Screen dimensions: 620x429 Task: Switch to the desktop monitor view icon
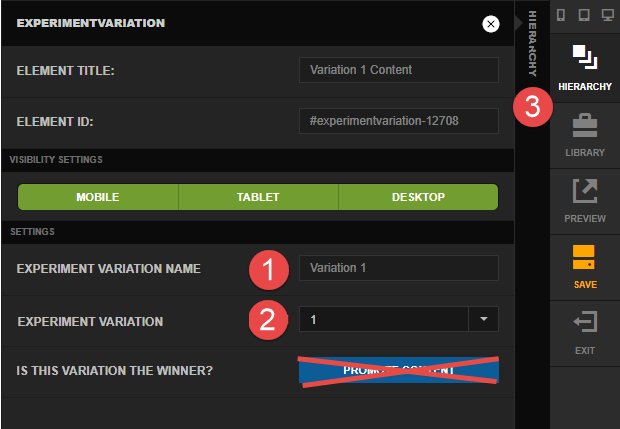click(608, 15)
